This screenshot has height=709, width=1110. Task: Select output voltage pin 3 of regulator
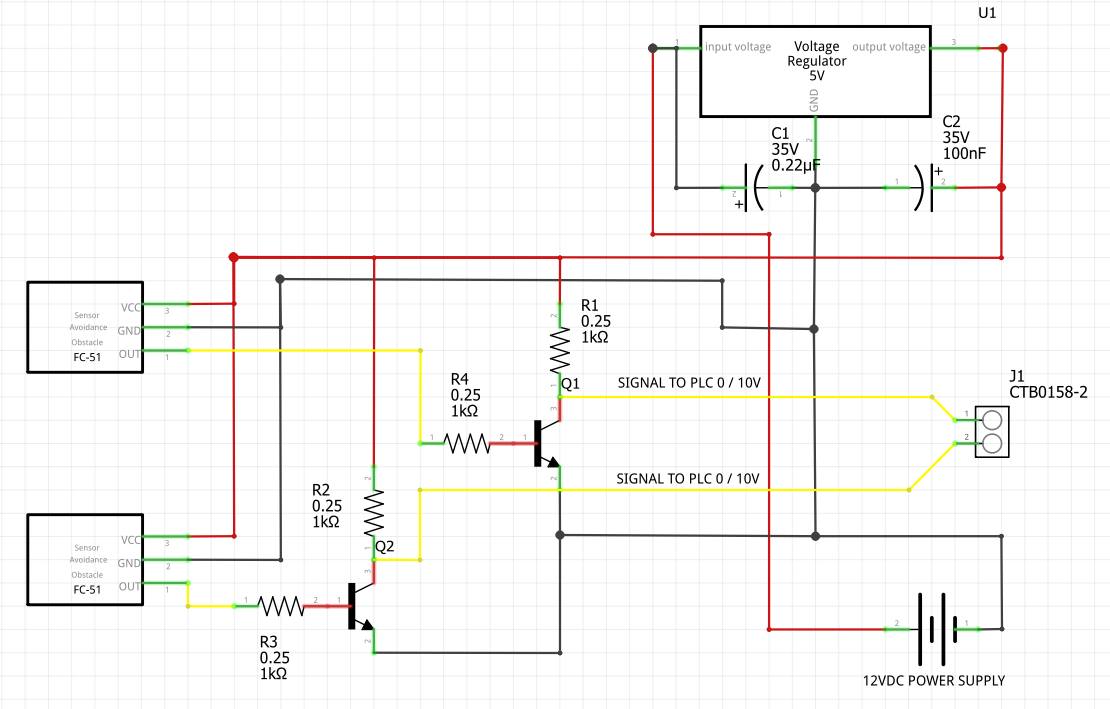955,46
